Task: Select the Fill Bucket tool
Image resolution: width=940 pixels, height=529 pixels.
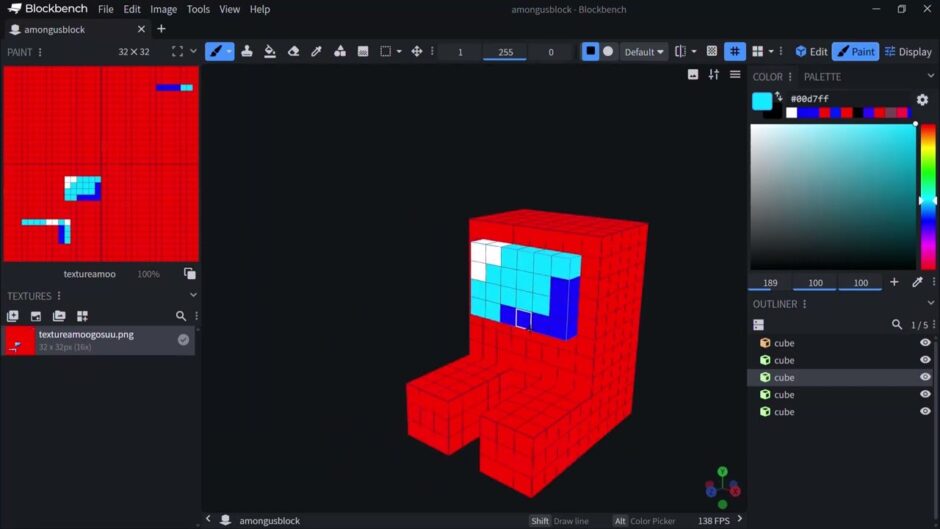Action: point(270,51)
